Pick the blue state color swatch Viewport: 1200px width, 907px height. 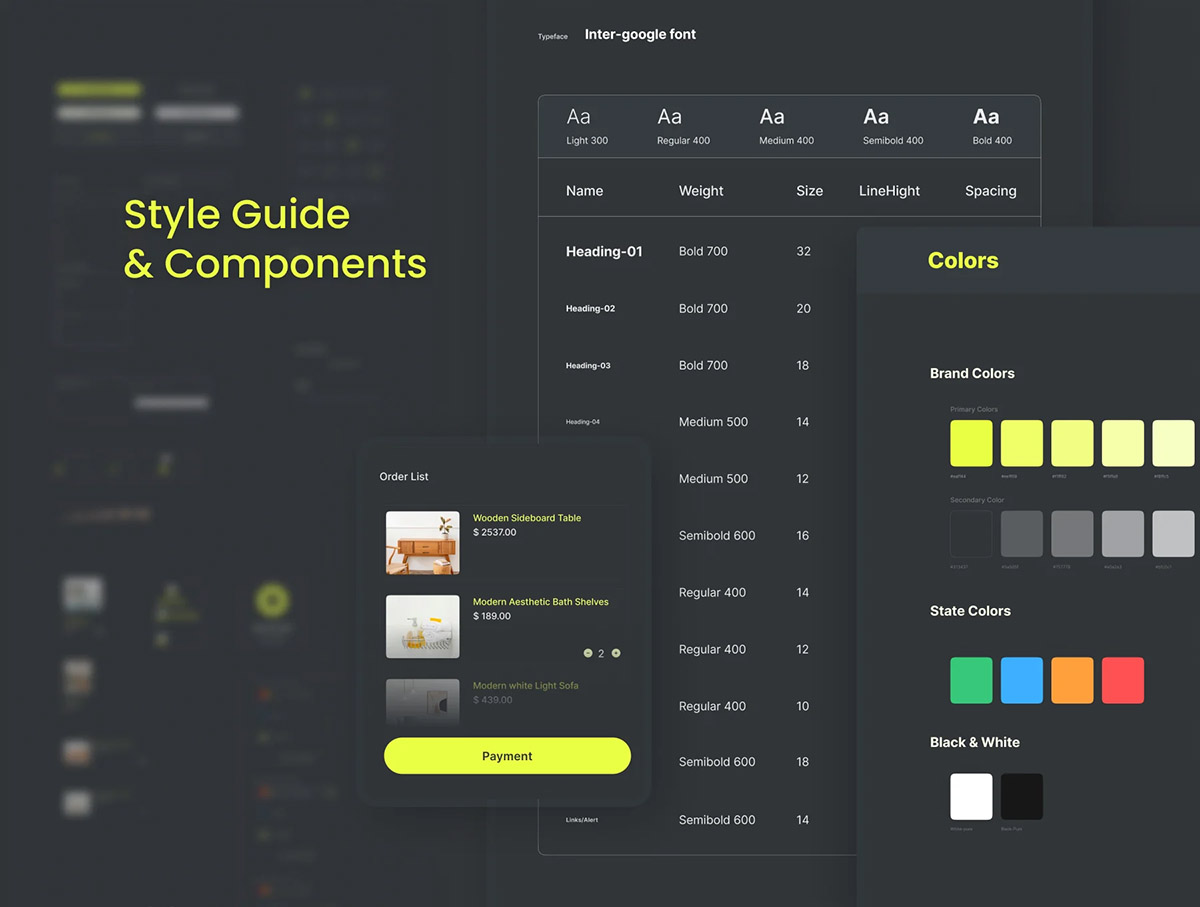1022,680
